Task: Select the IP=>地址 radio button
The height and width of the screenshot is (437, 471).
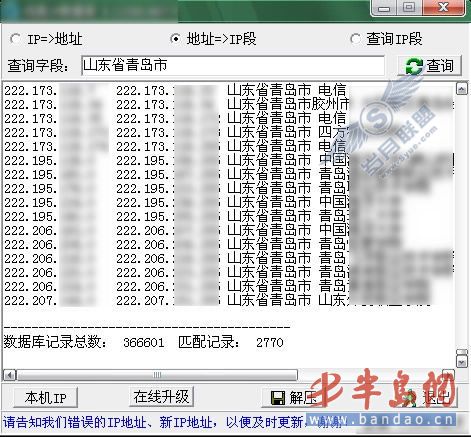Action: click(x=15, y=39)
